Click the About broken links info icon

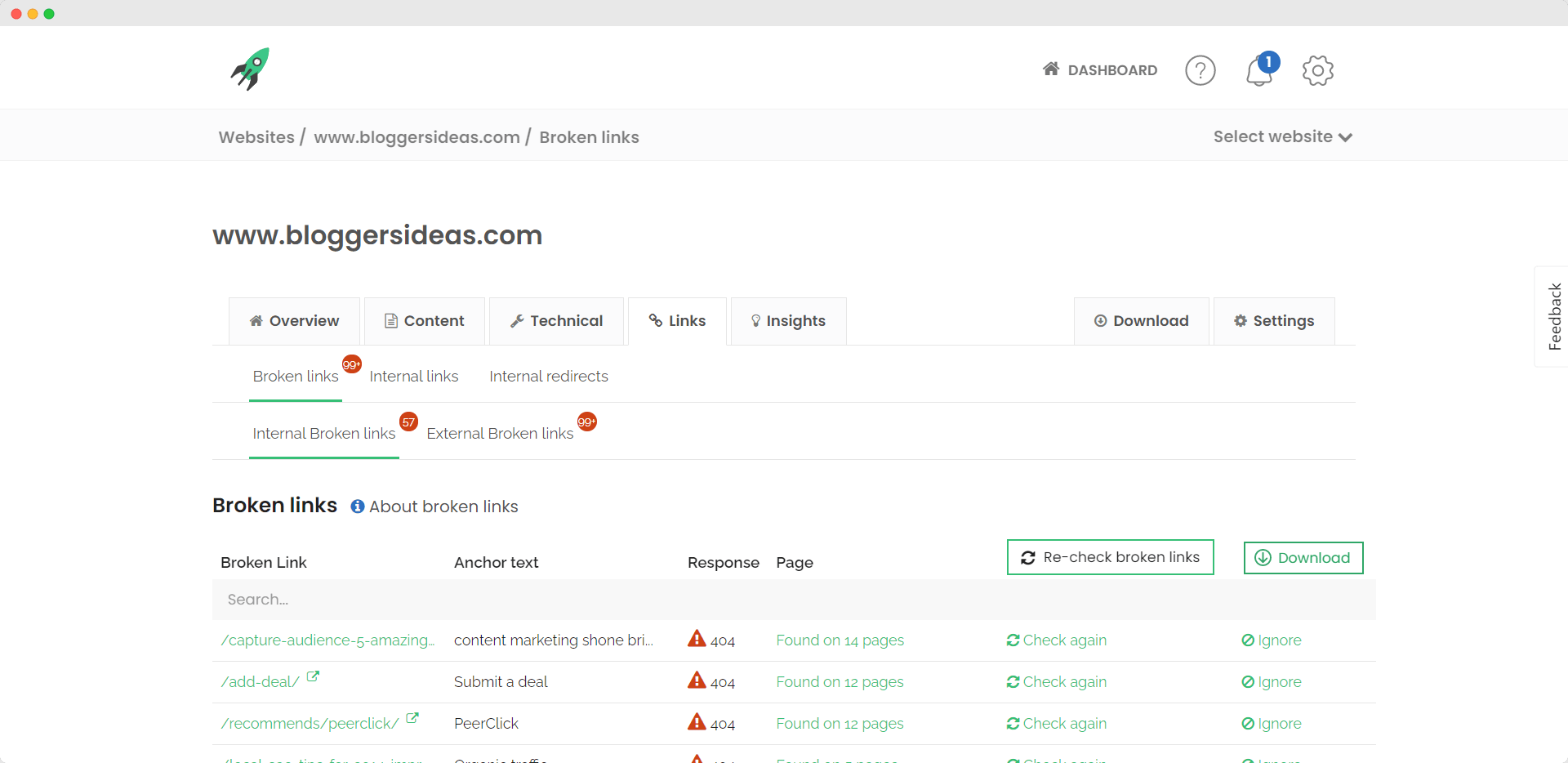[x=358, y=506]
